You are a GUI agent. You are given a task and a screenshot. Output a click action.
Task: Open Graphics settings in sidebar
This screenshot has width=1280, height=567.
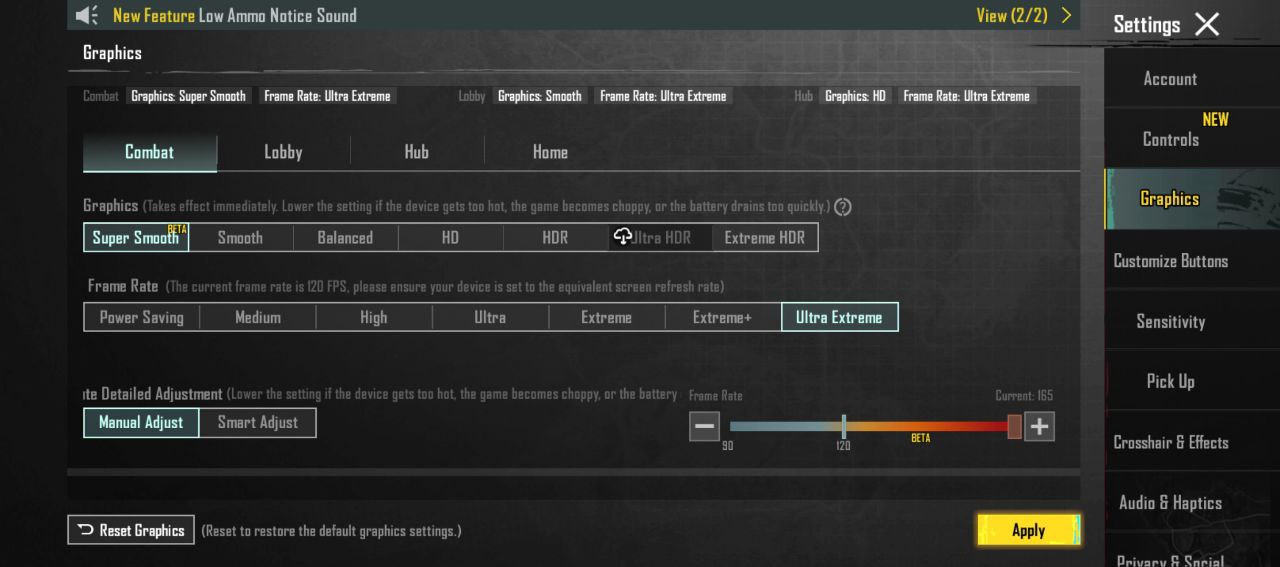pos(1170,199)
